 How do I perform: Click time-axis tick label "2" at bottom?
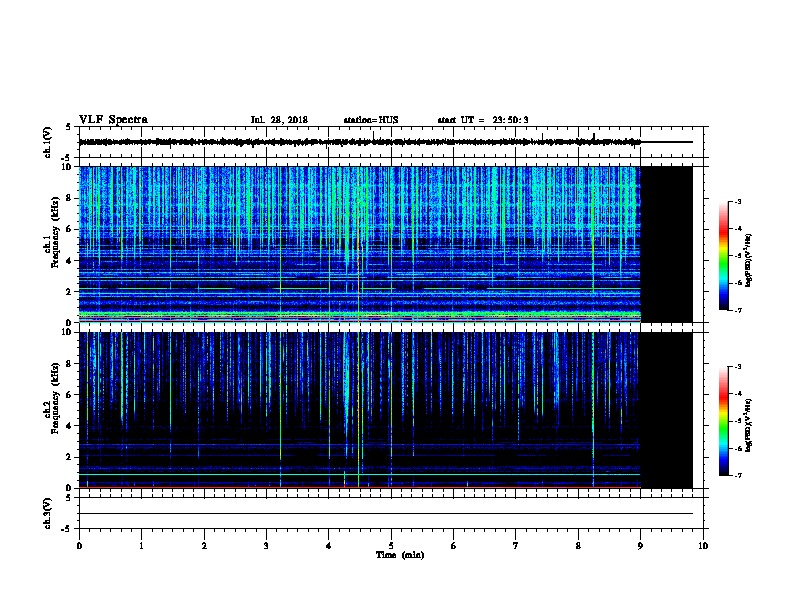[204, 545]
